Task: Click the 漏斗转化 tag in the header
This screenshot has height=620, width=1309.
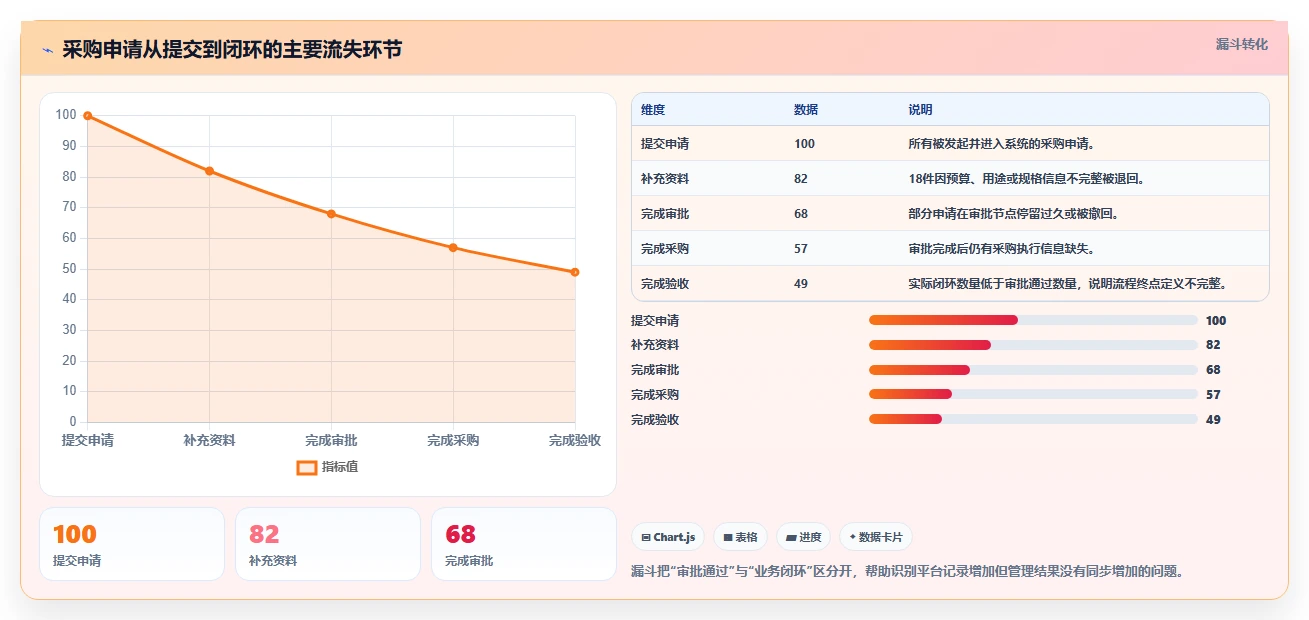Action: tap(1242, 44)
